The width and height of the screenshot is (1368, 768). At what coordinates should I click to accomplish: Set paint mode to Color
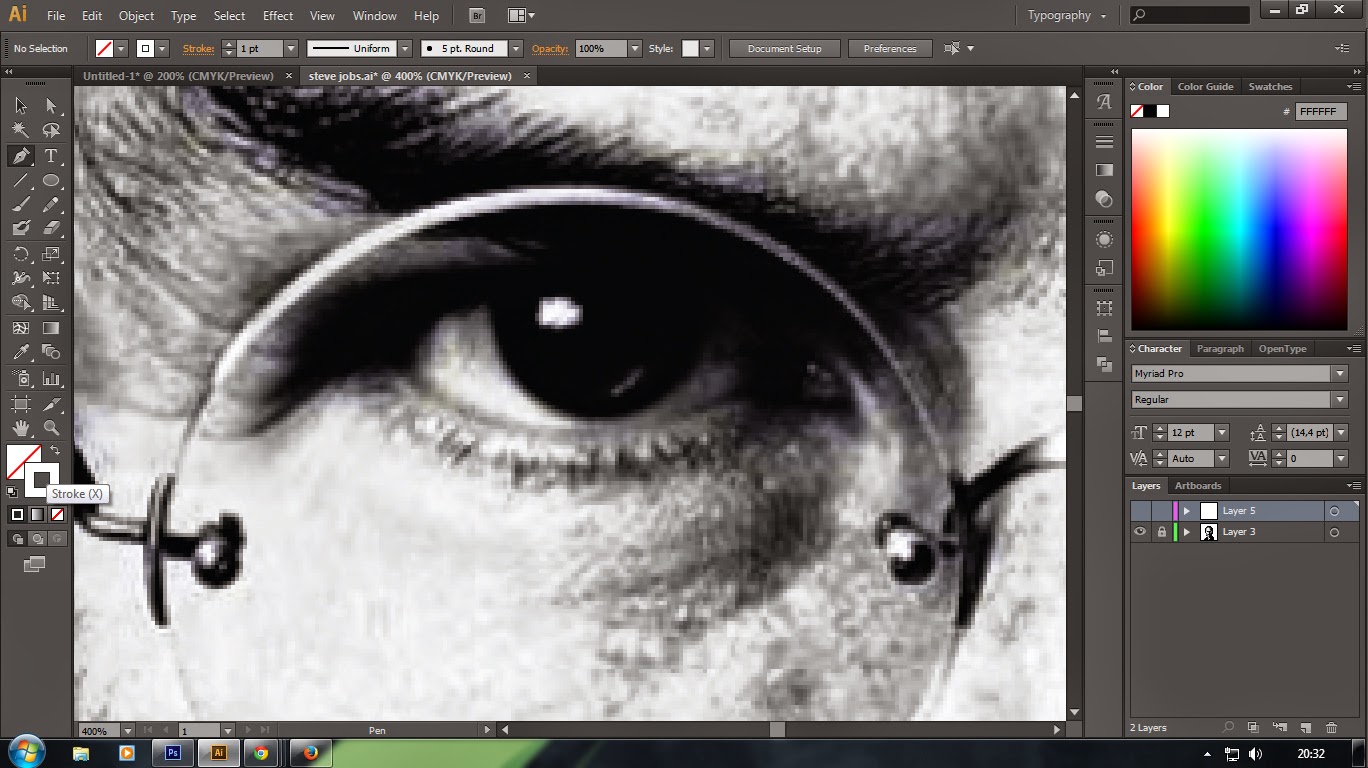tap(17, 515)
